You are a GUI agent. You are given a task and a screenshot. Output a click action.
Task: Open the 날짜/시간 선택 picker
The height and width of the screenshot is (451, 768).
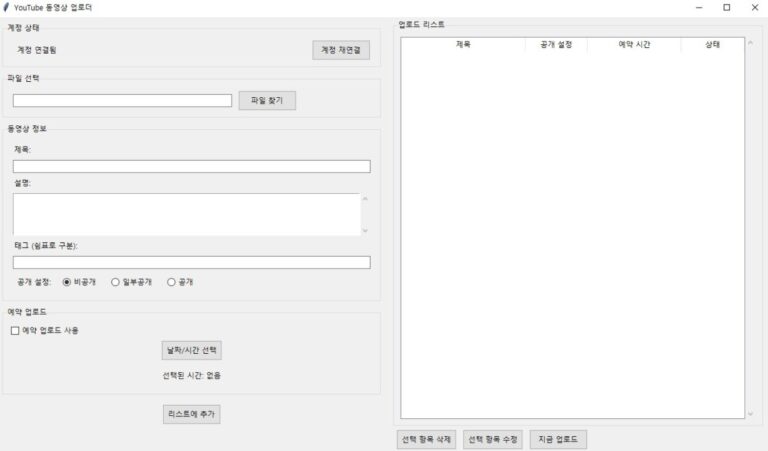192,350
